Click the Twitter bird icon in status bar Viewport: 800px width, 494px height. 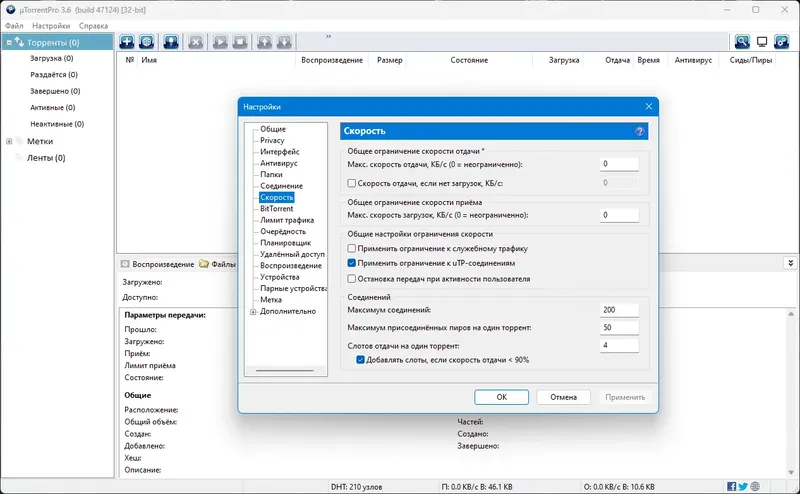tap(743, 486)
